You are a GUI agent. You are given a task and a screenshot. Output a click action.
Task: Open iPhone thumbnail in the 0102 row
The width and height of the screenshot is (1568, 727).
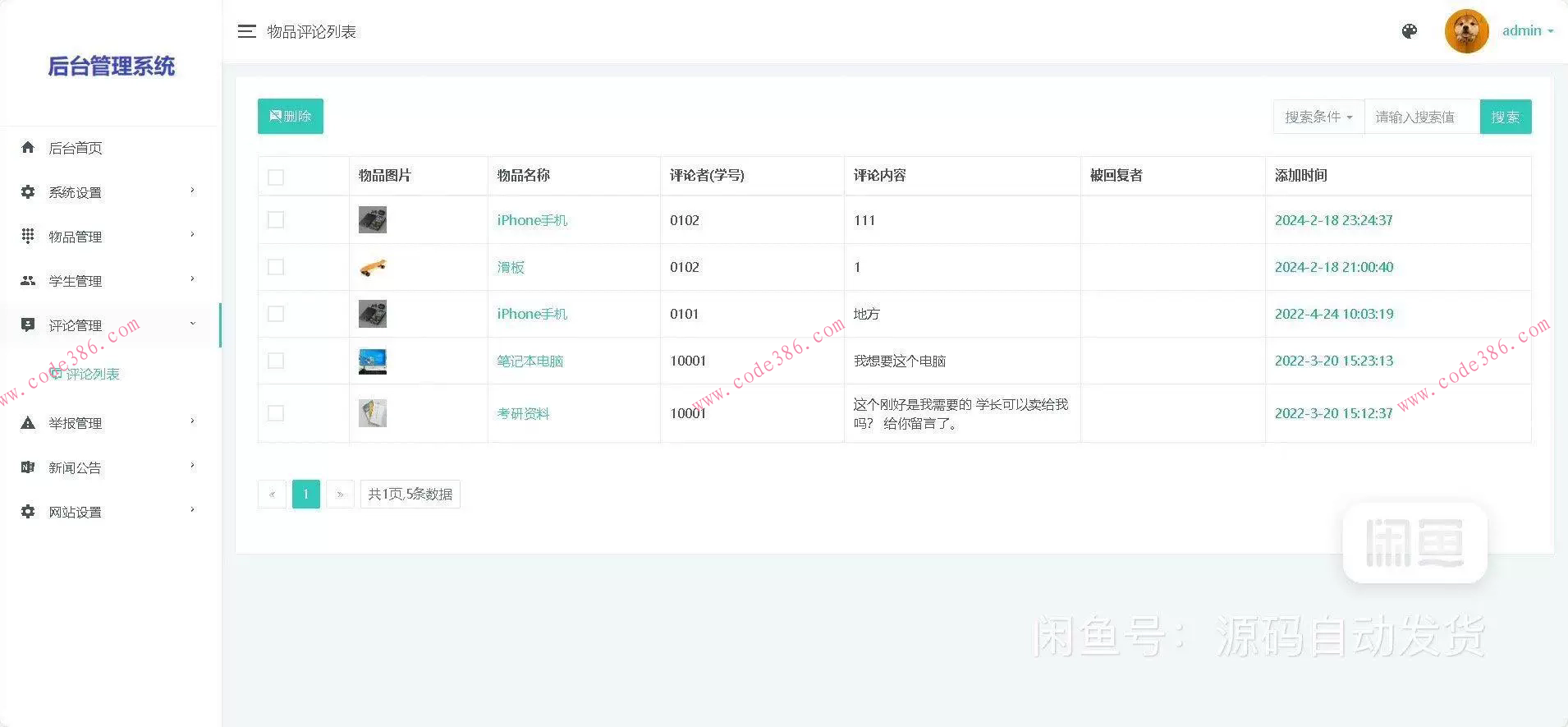click(373, 220)
